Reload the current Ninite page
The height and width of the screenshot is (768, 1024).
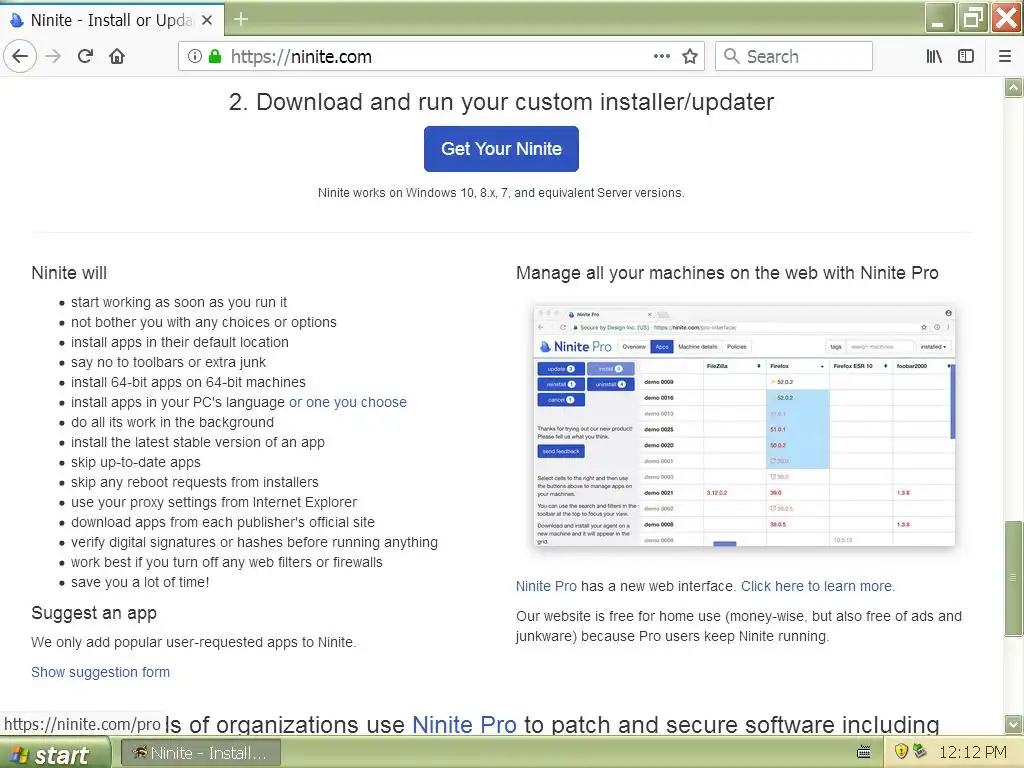click(x=86, y=56)
